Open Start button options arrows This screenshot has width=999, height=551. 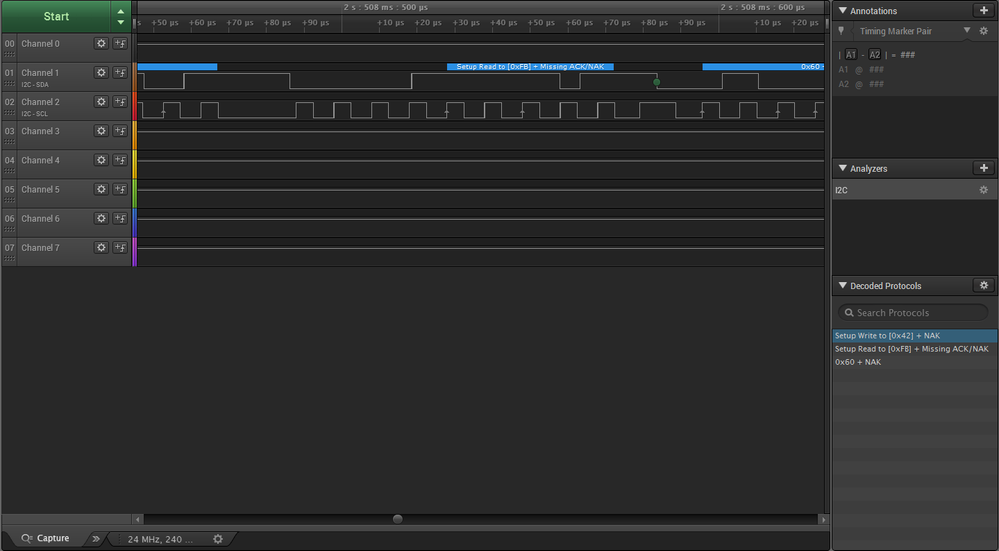coord(120,17)
